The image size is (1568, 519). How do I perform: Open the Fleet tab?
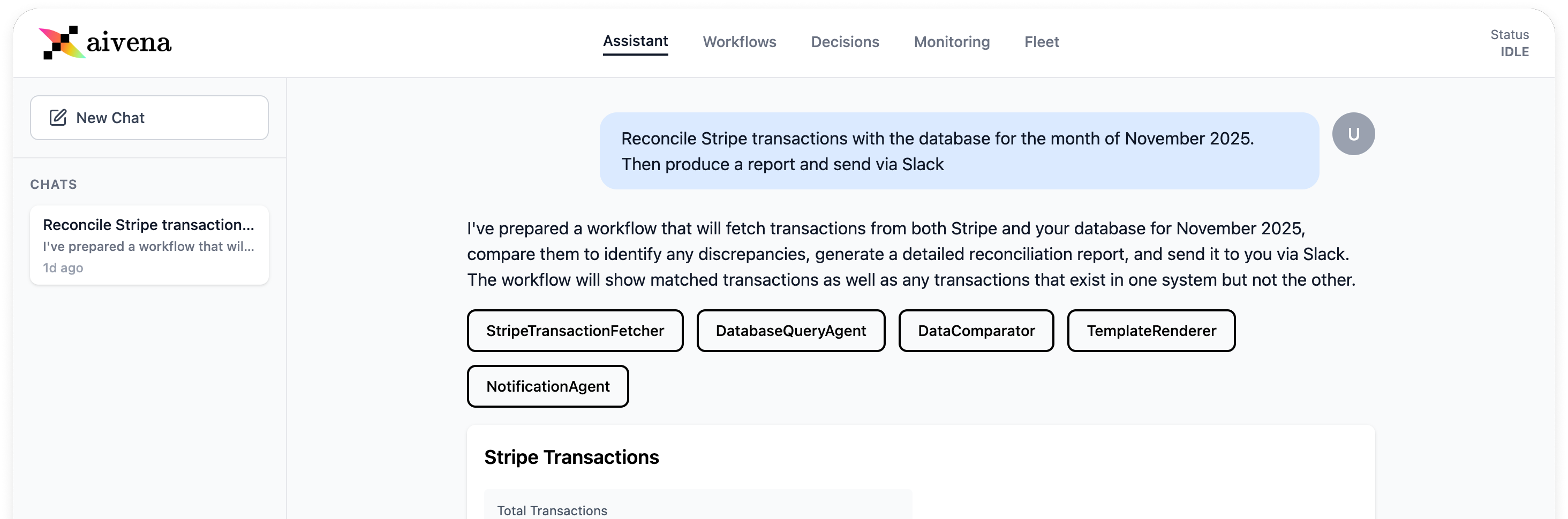(x=1041, y=42)
